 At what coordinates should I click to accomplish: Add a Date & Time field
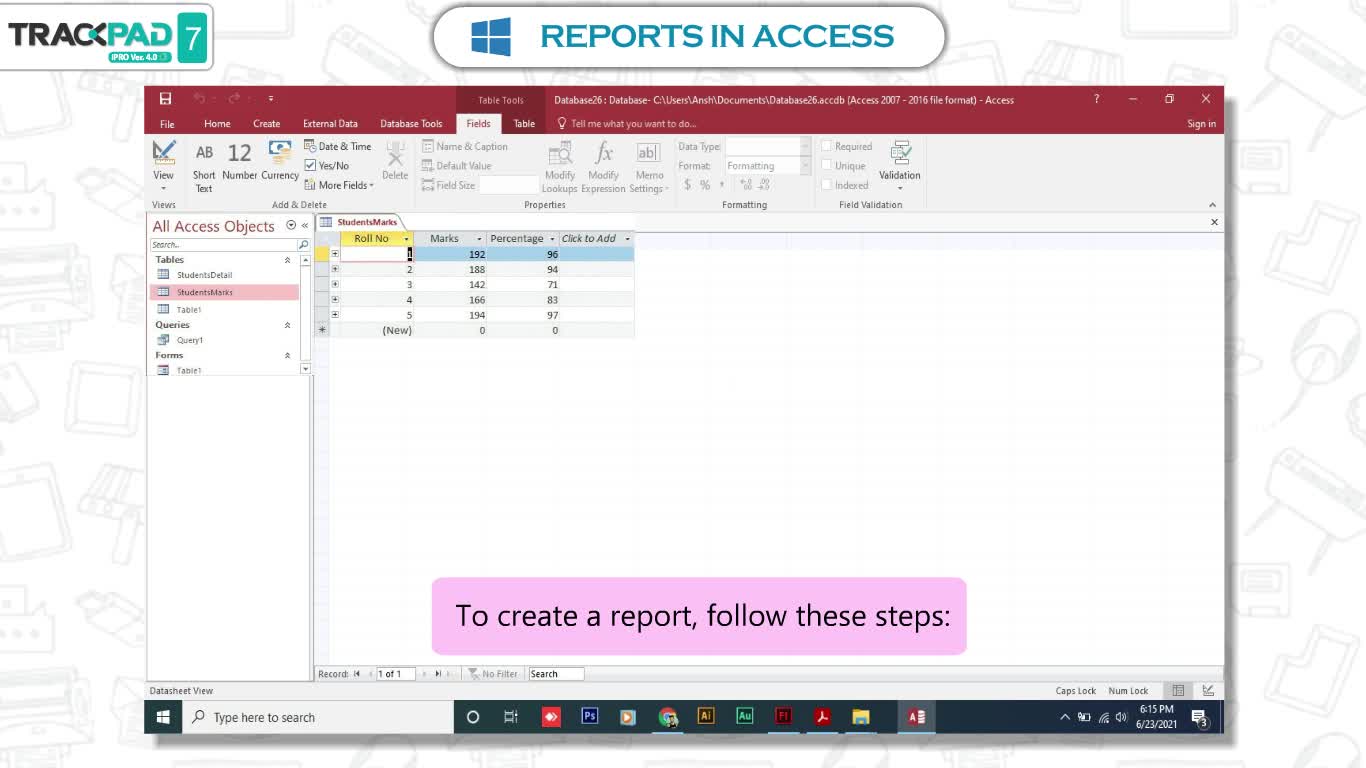click(338, 146)
